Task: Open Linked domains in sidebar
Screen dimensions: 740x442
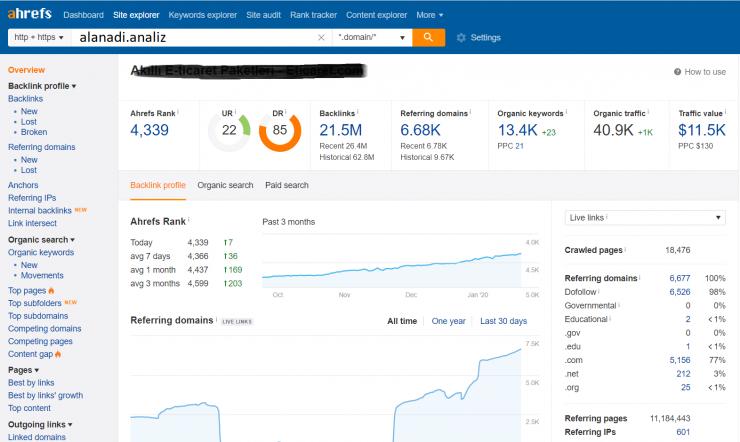Action: pyautogui.click(x=37, y=437)
